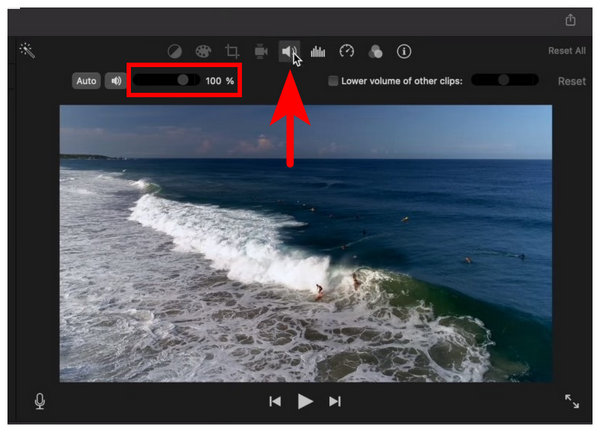Image resolution: width=600 pixels, height=432 pixels.
Task: Open Noise Reduction and Equalizer
Action: point(318,51)
